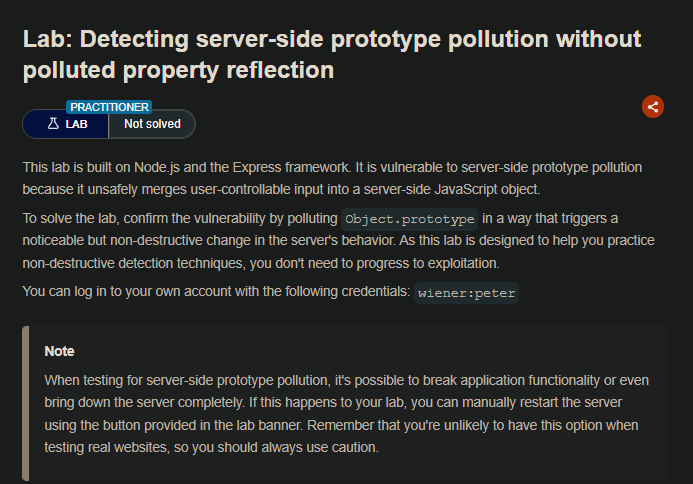Click the "Not solved" lab status
Viewport: 693px width, 484px height.
click(152, 124)
